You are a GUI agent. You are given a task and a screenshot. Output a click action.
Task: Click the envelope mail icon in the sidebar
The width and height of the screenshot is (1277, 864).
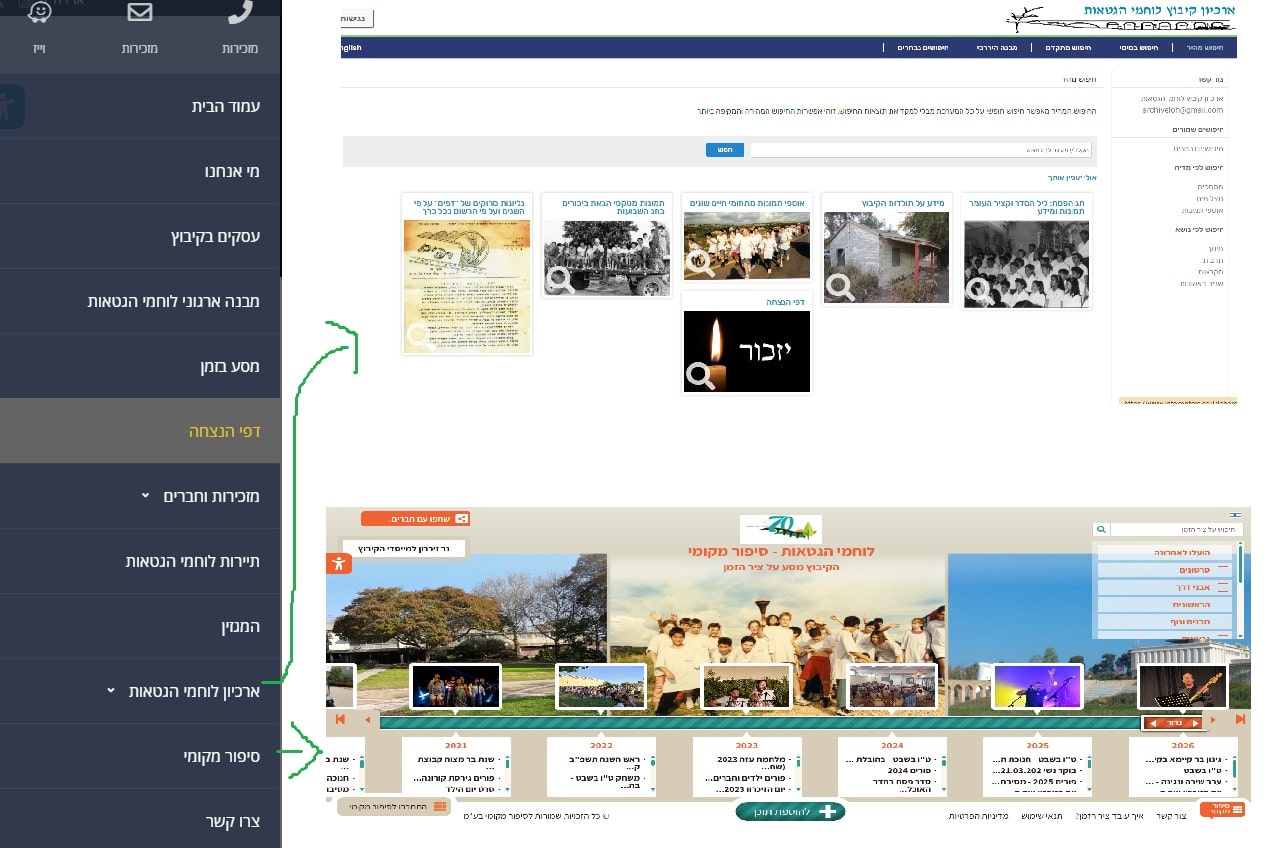(x=140, y=12)
